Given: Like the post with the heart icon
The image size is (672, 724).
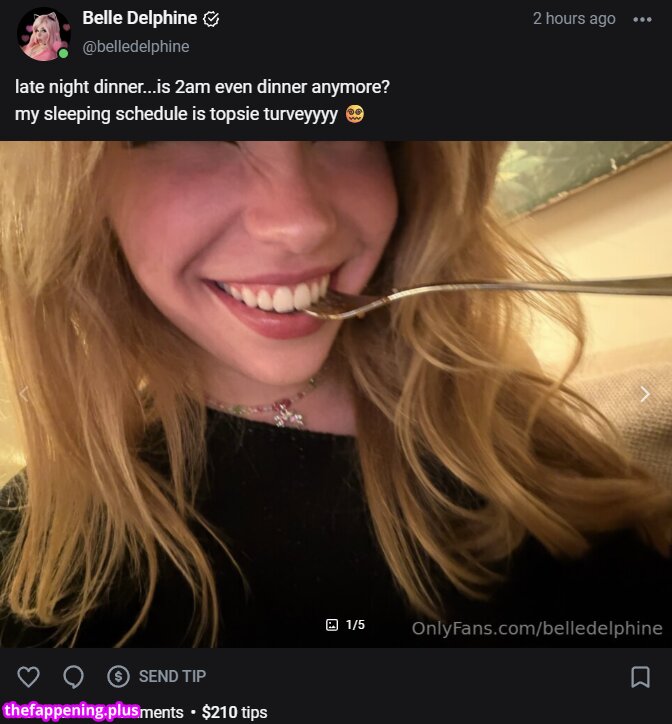Looking at the screenshot, I should click(28, 677).
